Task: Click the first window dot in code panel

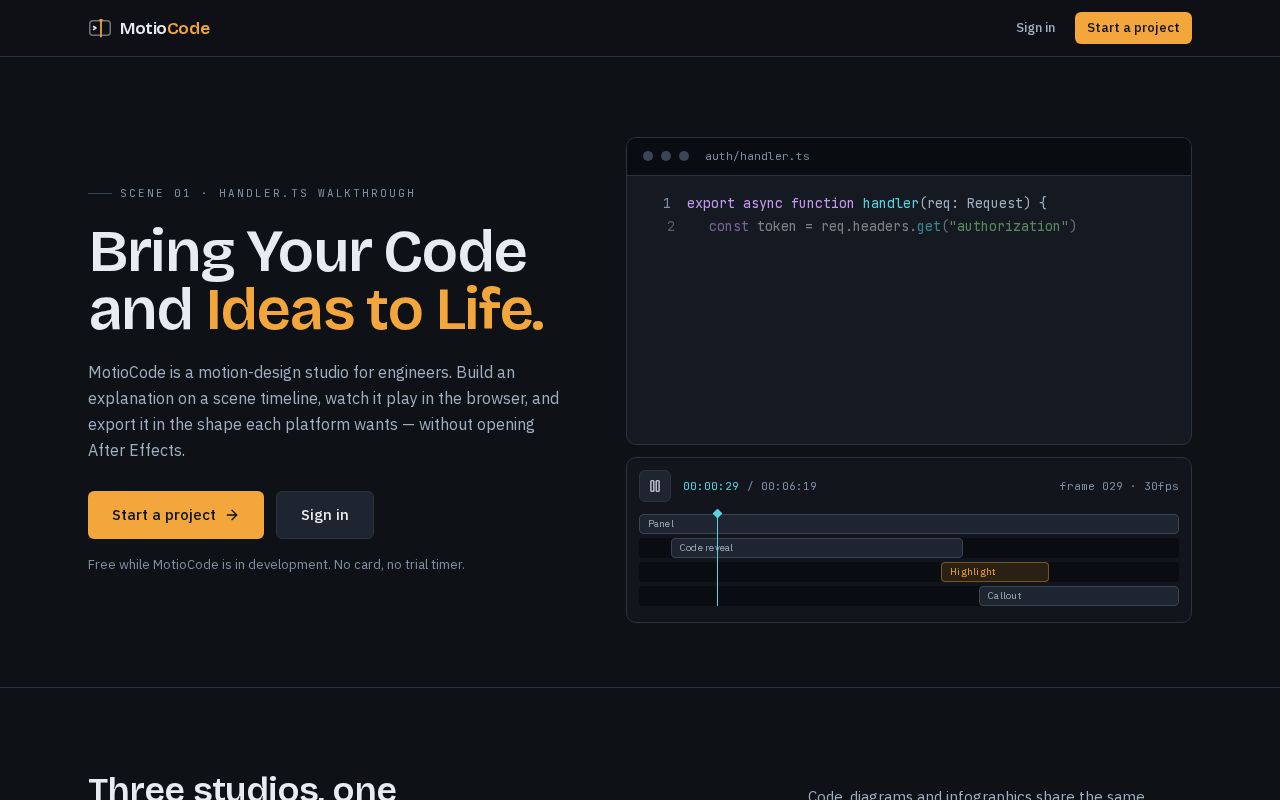Action: pos(648,156)
